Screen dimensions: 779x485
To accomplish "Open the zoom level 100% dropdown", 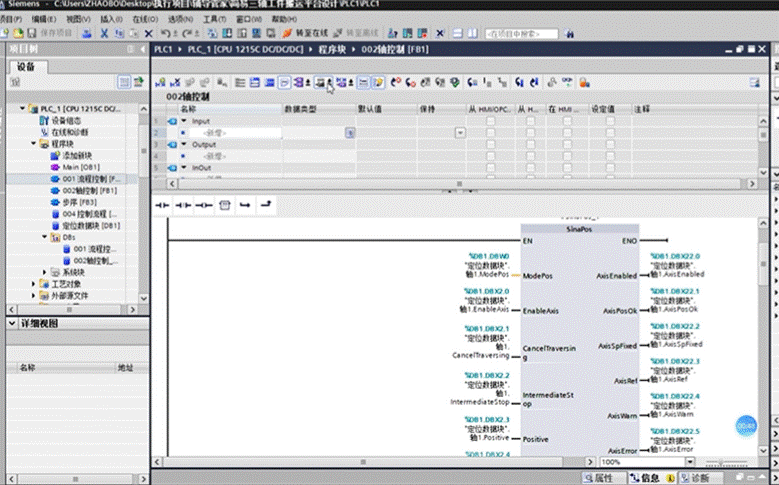I will click(x=690, y=462).
